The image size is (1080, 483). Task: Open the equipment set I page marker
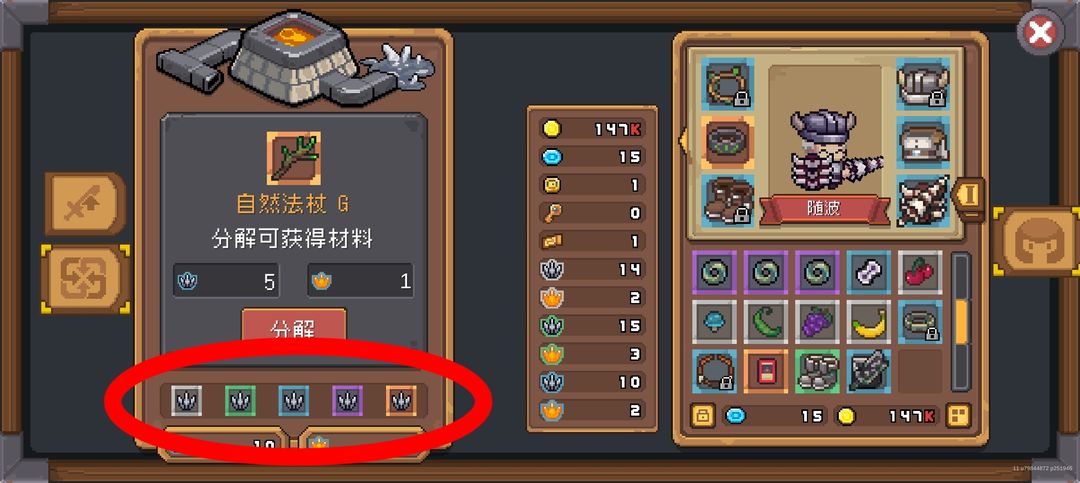point(970,195)
